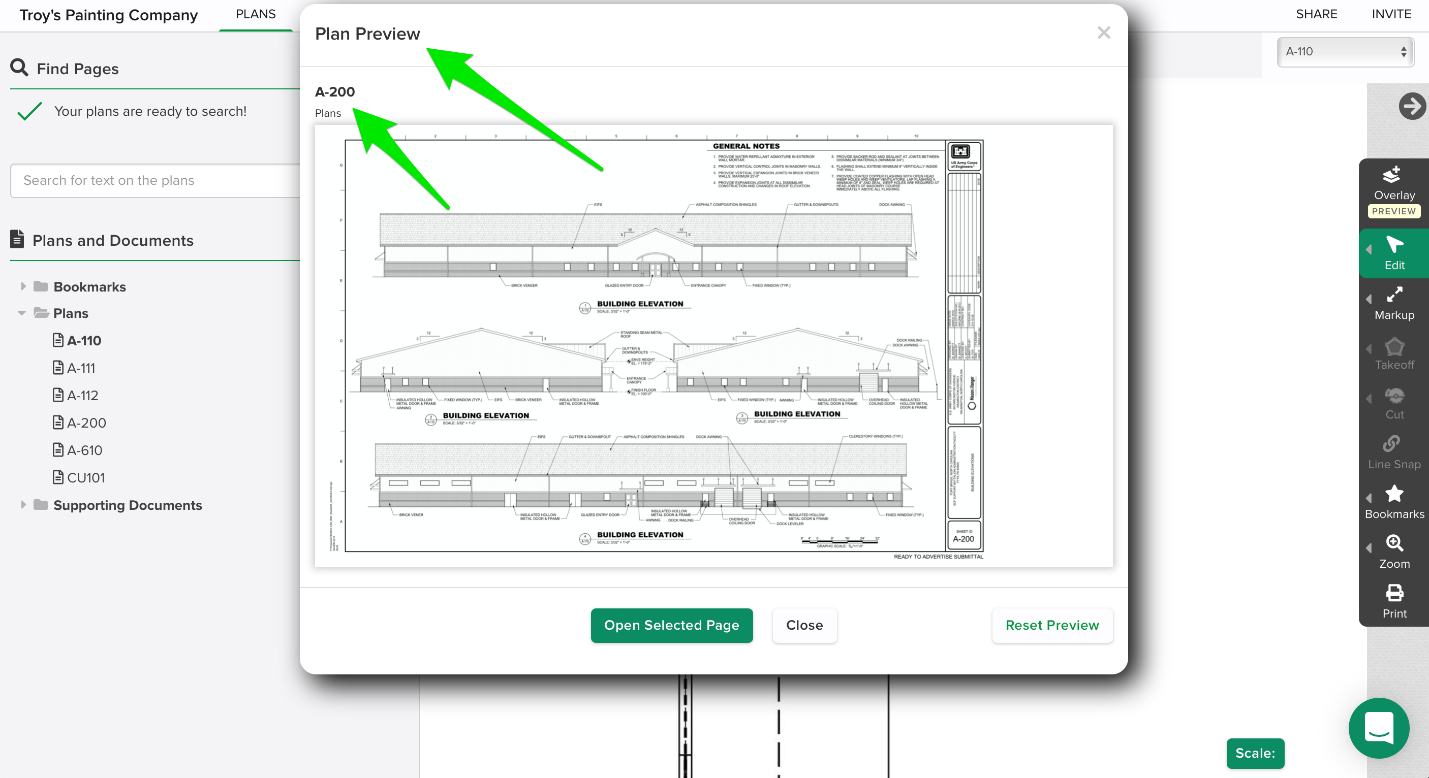Expand the Zoom tool flyout arrow
This screenshot has height=778, width=1429.
(1368, 549)
